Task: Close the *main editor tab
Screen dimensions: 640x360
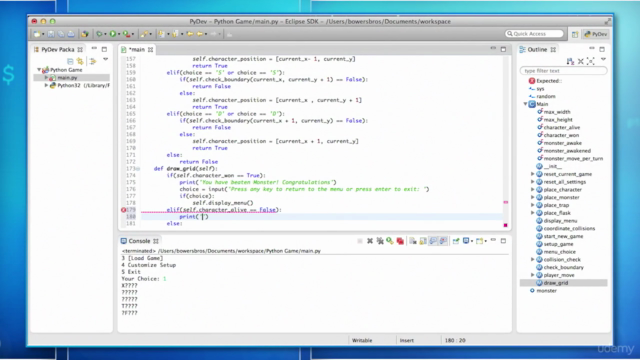Action: click(x=150, y=49)
